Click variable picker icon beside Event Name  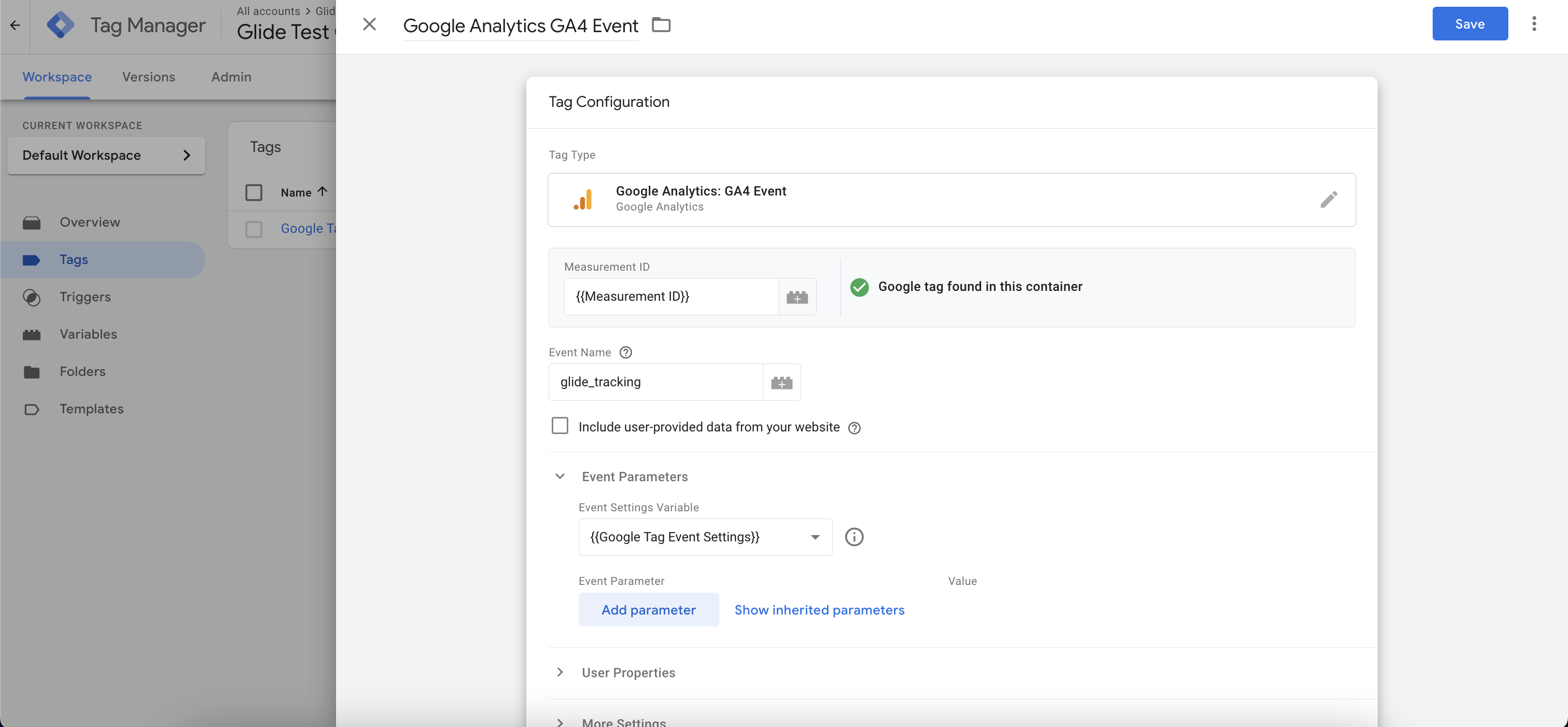781,382
